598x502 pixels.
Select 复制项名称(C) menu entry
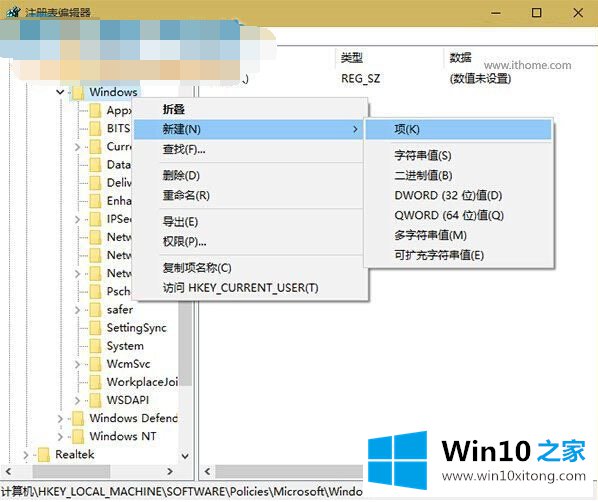click(248, 268)
